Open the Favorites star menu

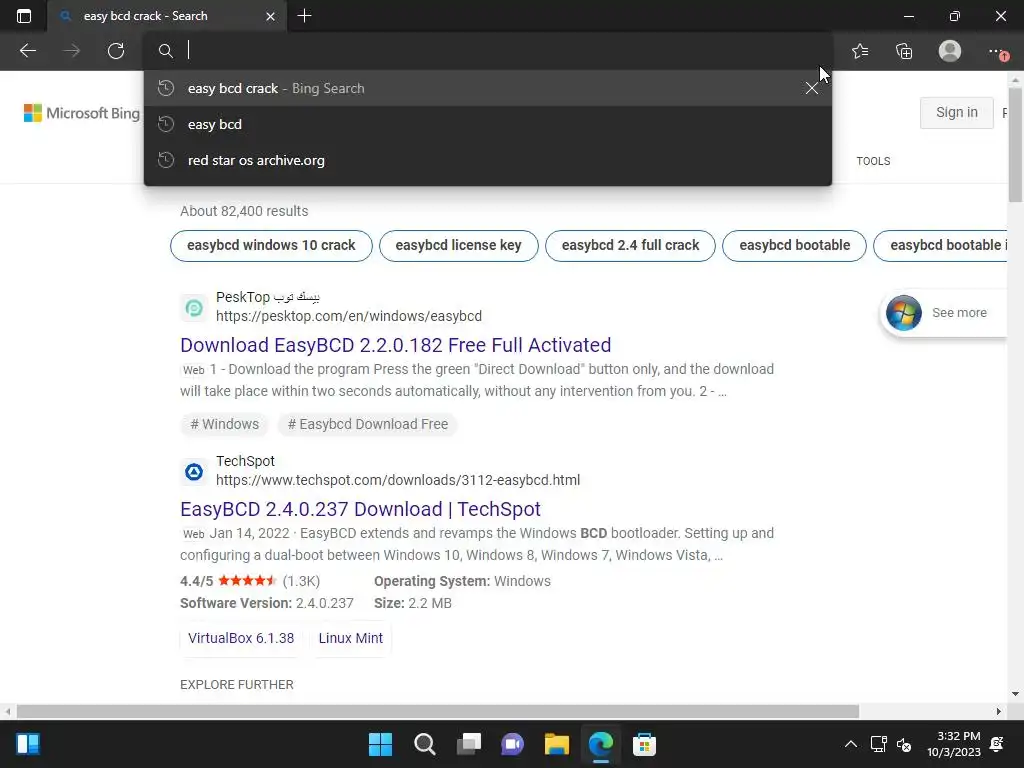tap(860, 51)
